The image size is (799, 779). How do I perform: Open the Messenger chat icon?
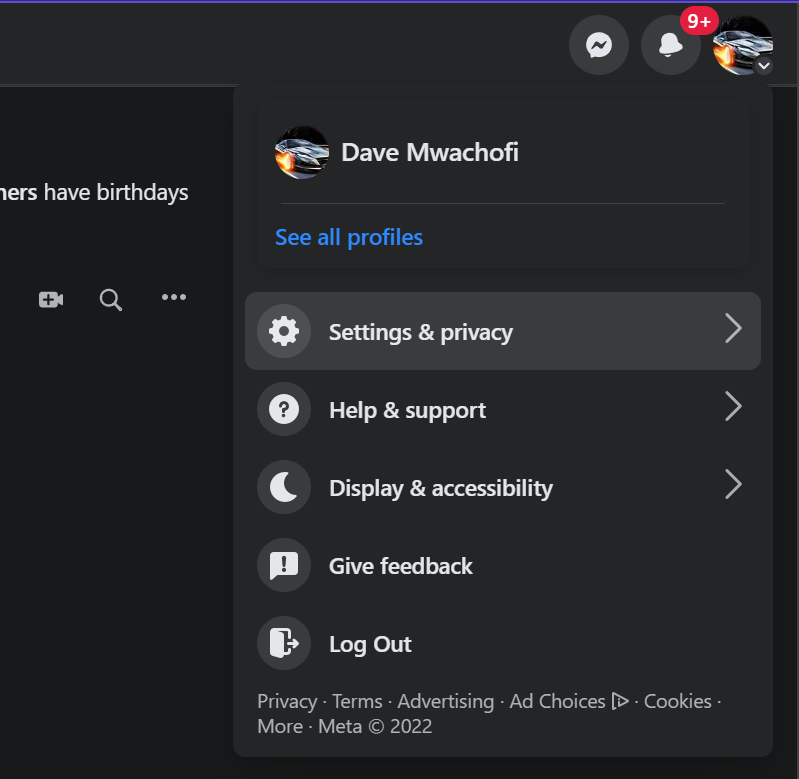[599, 45]
